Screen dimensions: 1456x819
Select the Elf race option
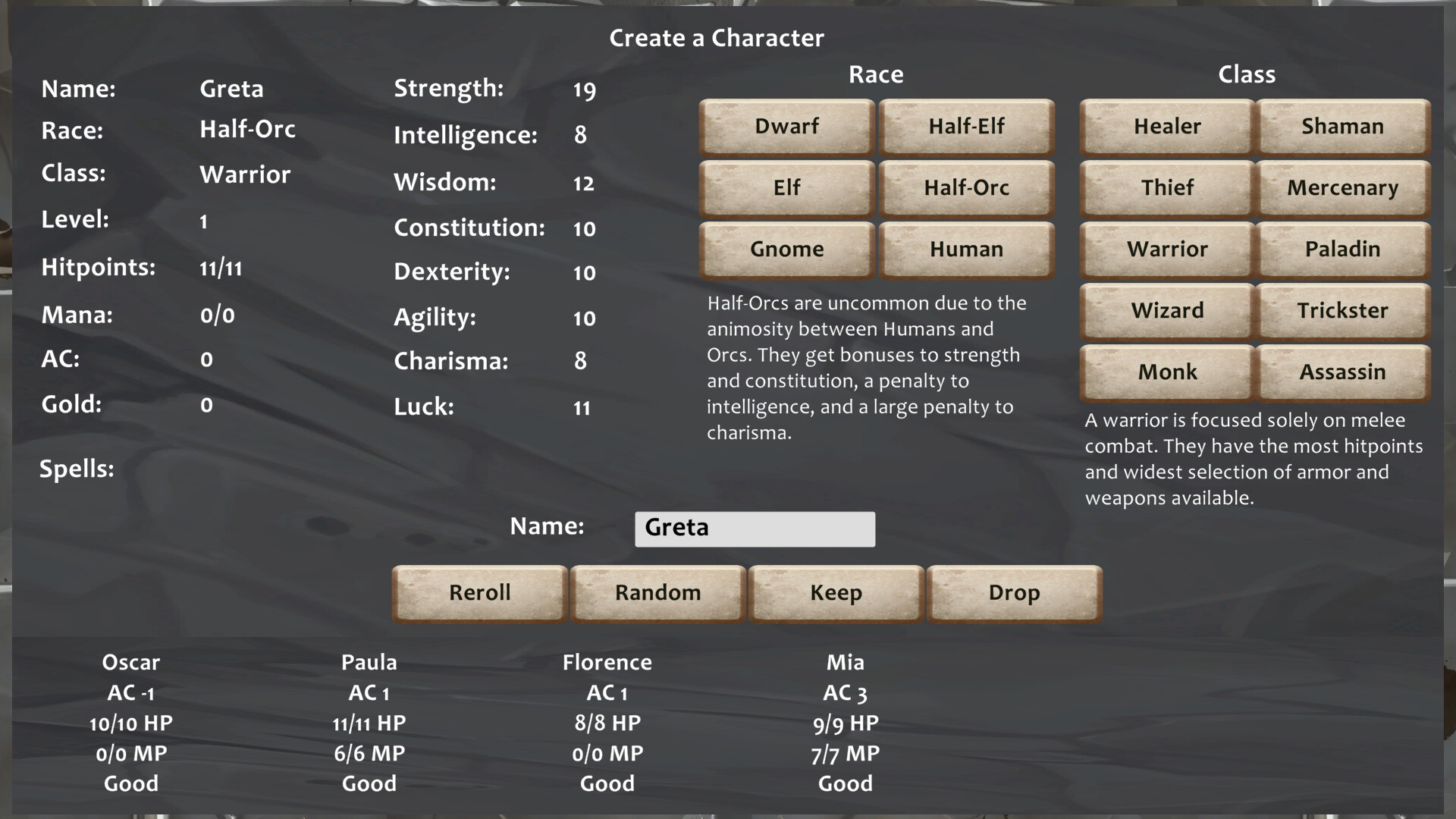[x=786, y=187]
